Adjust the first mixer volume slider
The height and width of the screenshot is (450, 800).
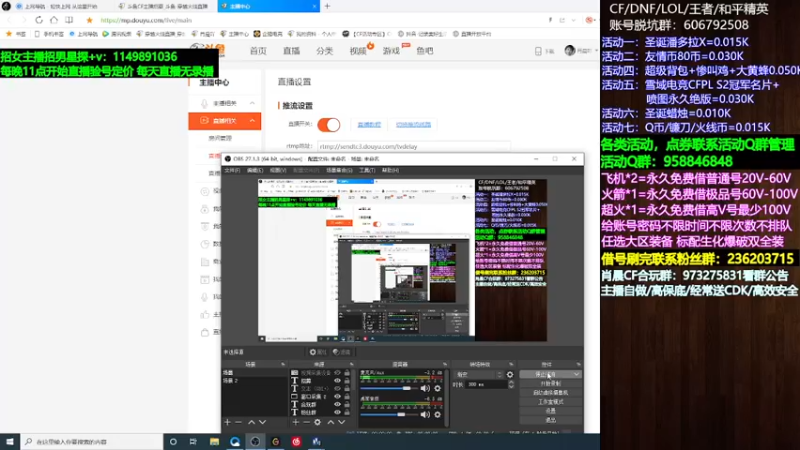[x=389, y=388]
